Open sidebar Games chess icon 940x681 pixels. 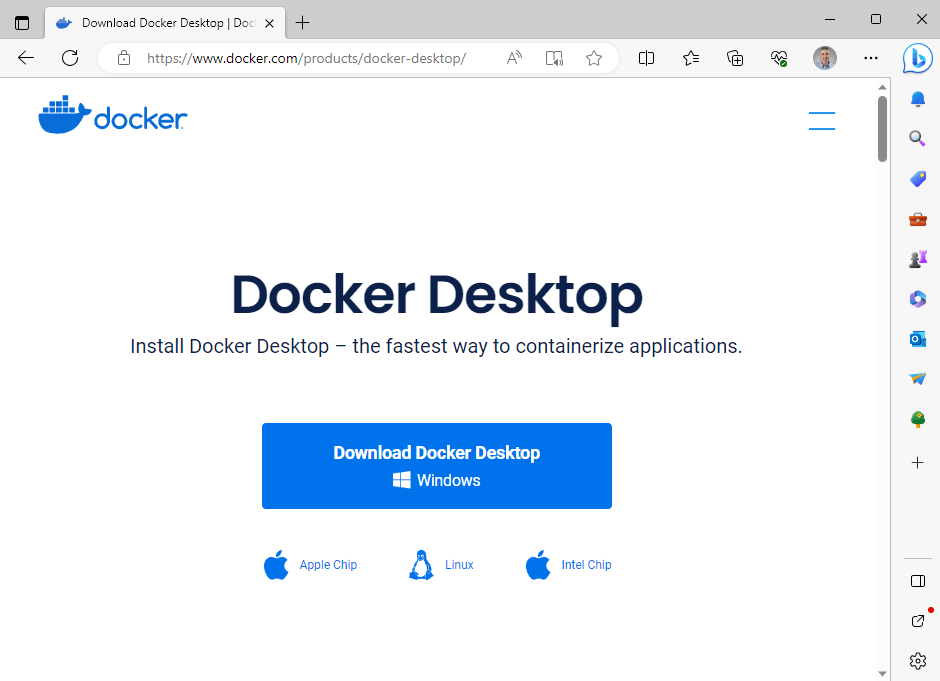tap(917, 259)
